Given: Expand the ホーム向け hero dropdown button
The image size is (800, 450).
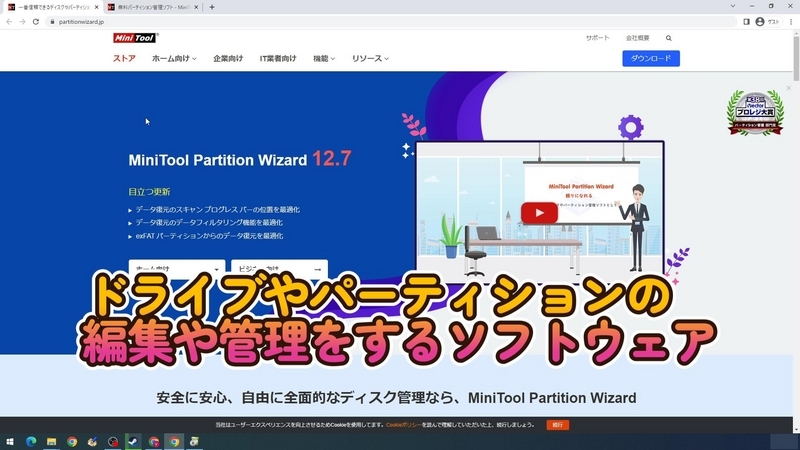Looking at the screenshot, I should coord(177,267).
